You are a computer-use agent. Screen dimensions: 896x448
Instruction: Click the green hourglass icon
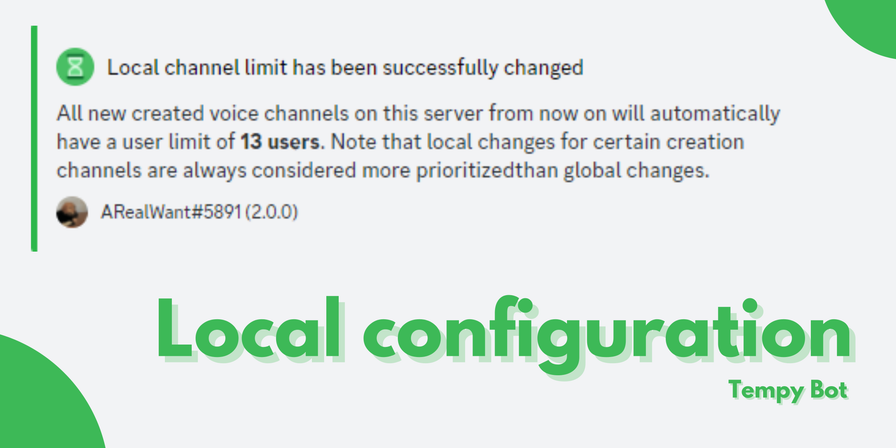75,67
